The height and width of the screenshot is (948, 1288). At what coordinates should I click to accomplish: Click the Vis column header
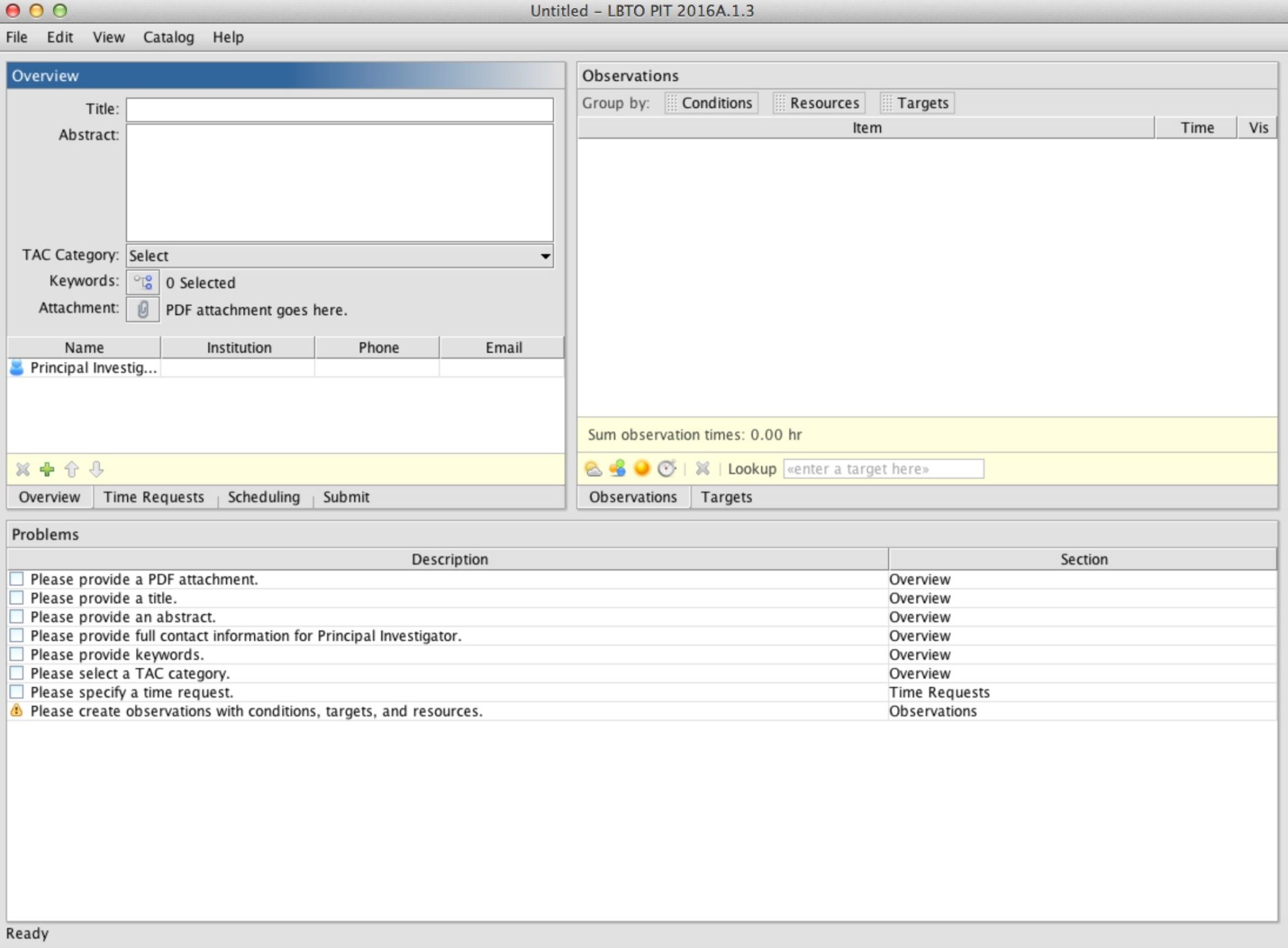tap(1258, 128)
